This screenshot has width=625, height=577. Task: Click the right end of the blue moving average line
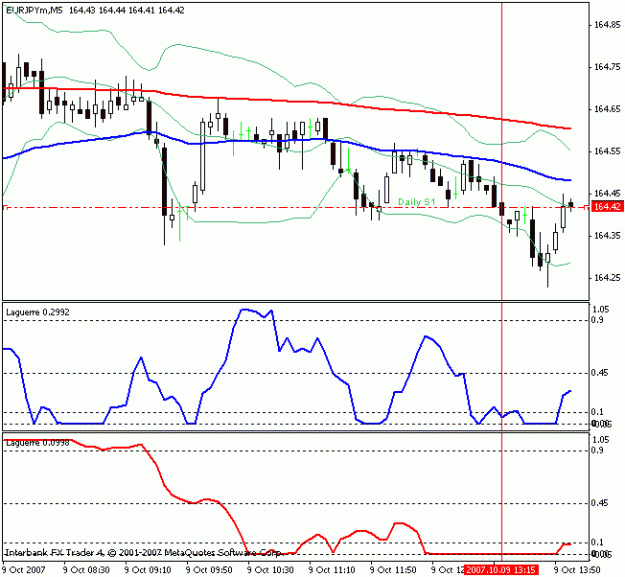570,180
